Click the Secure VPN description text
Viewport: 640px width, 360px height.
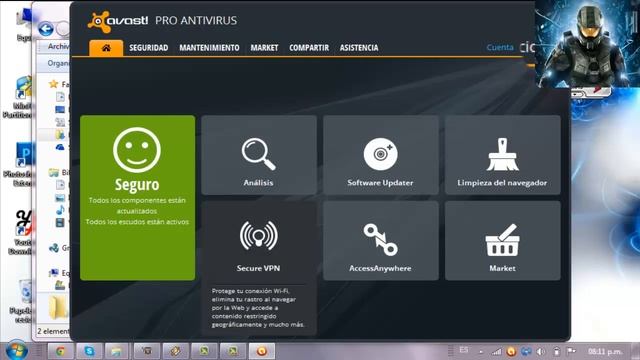[258, 308]
